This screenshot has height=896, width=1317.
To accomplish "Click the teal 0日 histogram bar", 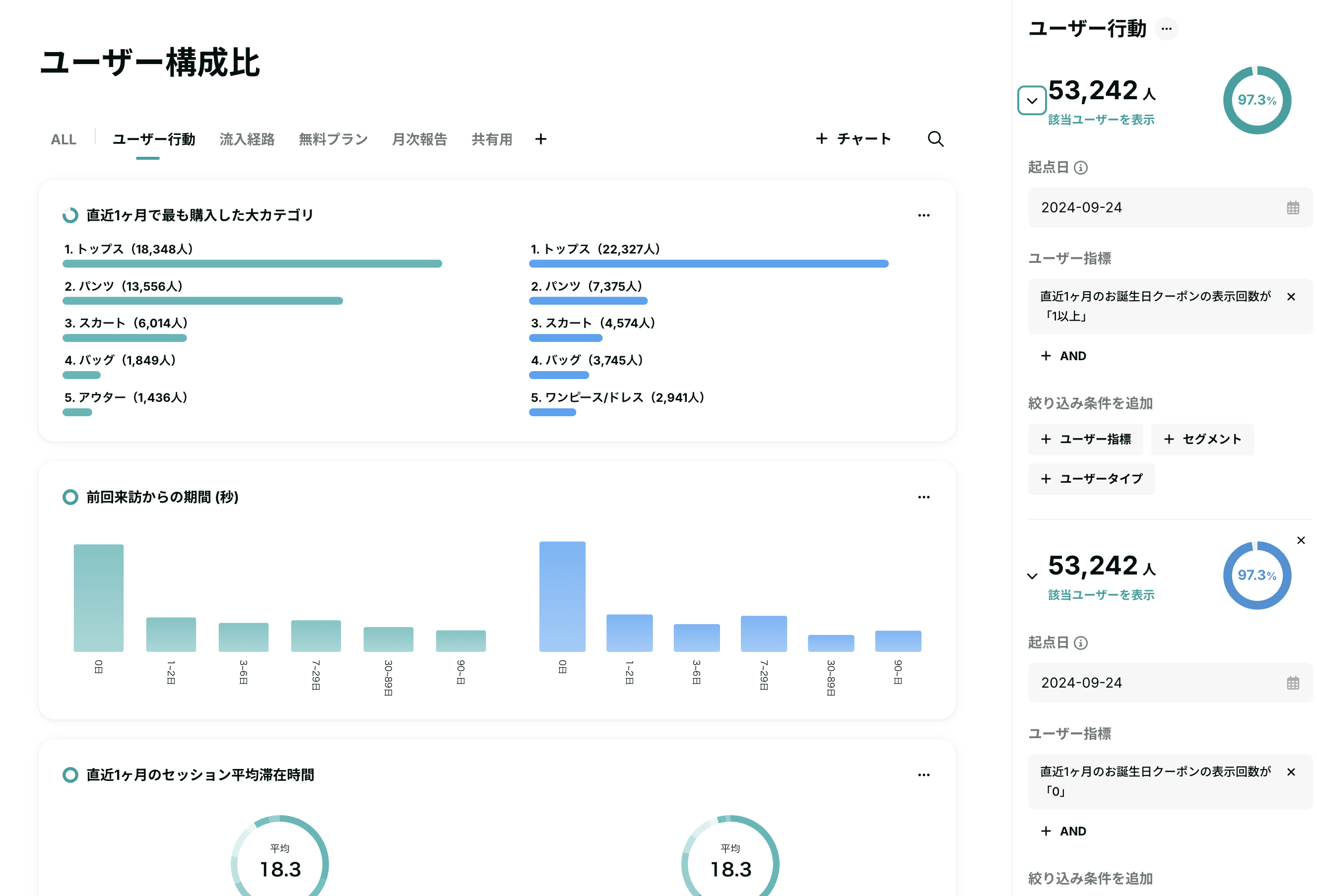I will click(99, 598).
